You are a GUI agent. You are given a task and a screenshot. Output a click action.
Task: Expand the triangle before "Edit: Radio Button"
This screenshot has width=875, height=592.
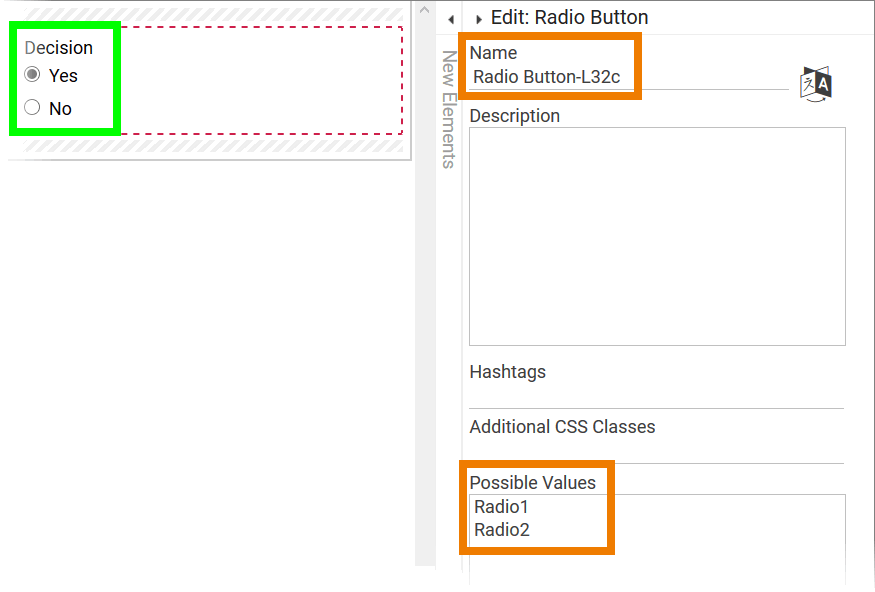point(479,19)
